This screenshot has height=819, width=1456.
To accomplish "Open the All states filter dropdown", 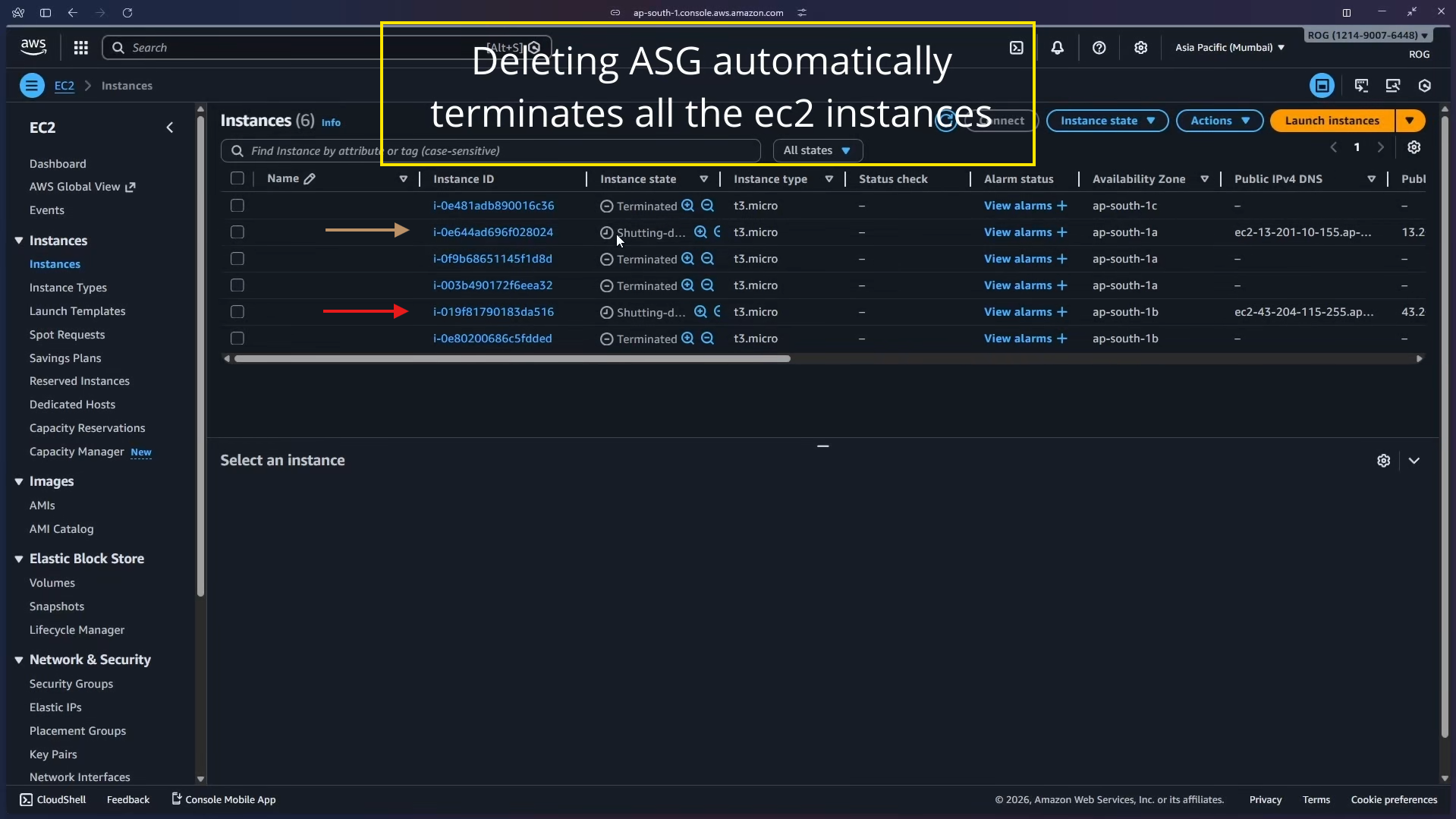I will point(817,150).
